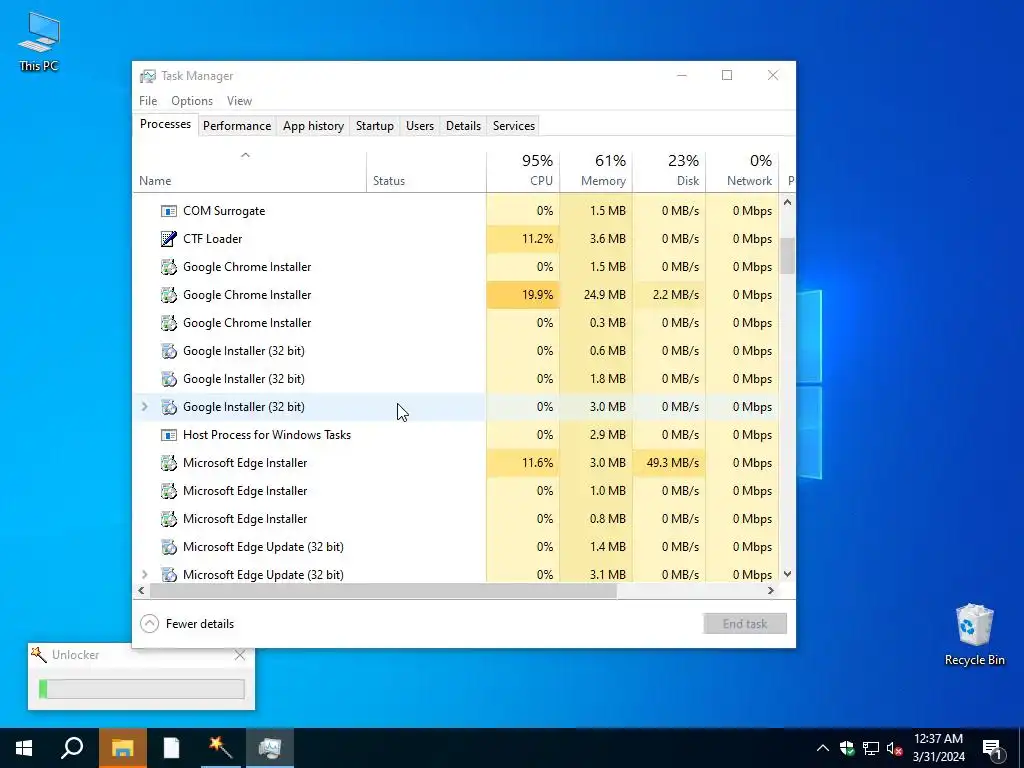Click the vertical scrollbar thumb
The image size is (1024, 768).
pos(788,256)
